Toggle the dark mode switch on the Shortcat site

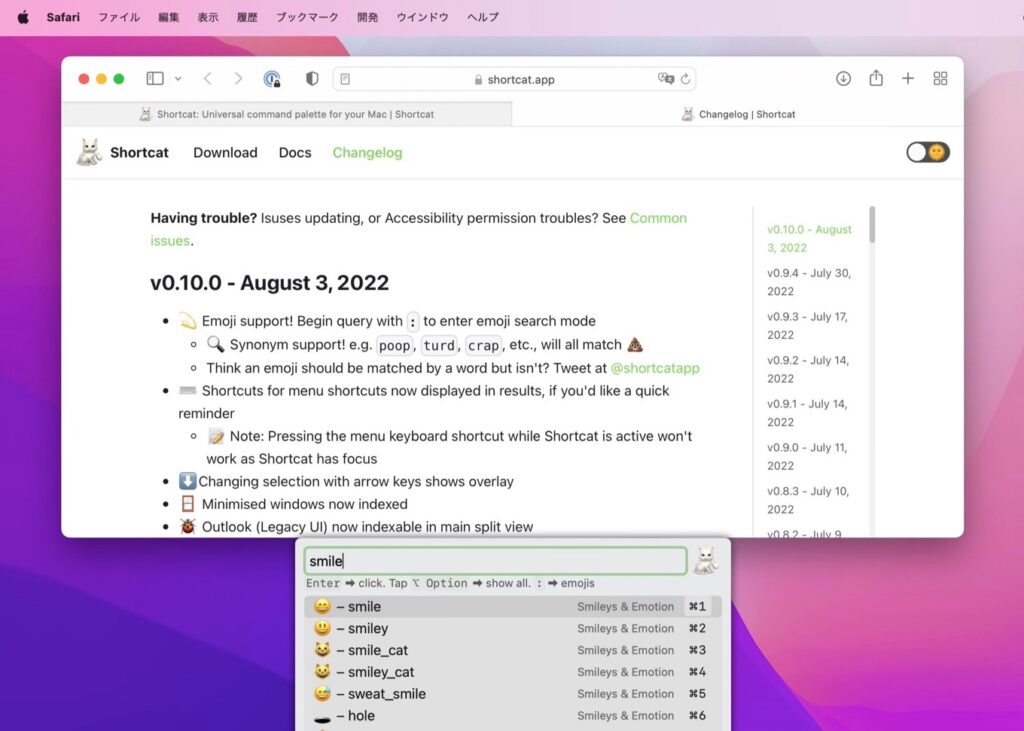(x=926, y=152)
